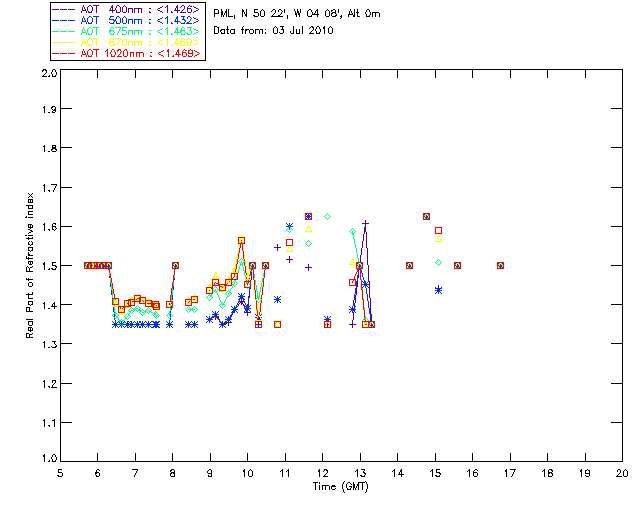640x512 pixels.
Task: Click the lone blue asterisk below 1.5 near hour 15
Action: [438, 290]
